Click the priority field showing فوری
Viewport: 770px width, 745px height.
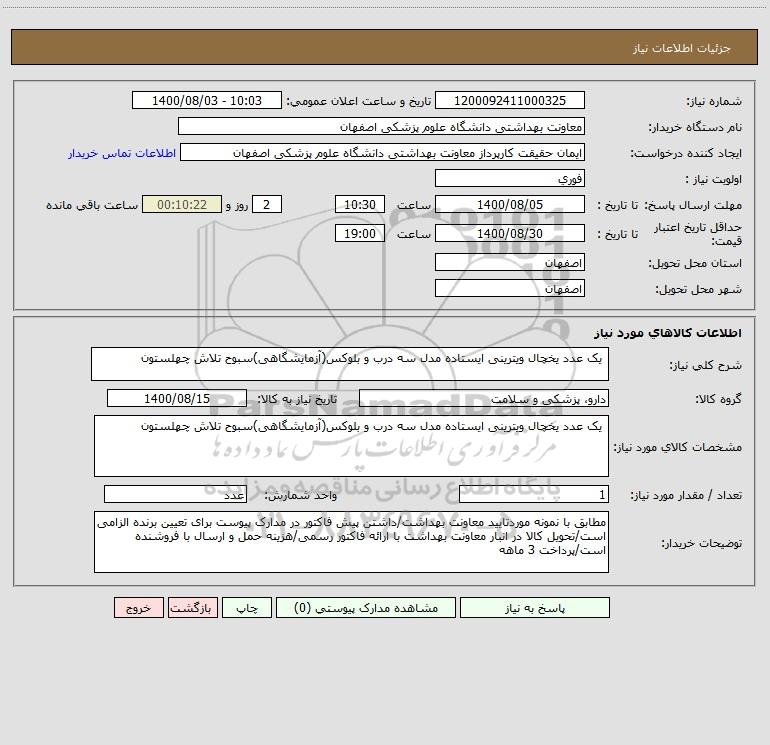tap(510, 178)
